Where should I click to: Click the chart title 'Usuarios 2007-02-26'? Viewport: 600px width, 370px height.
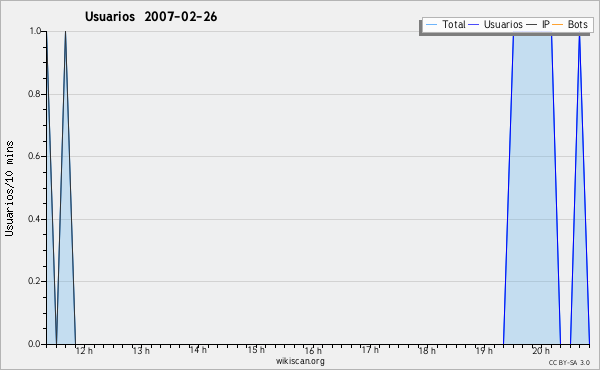click(151, 17)
